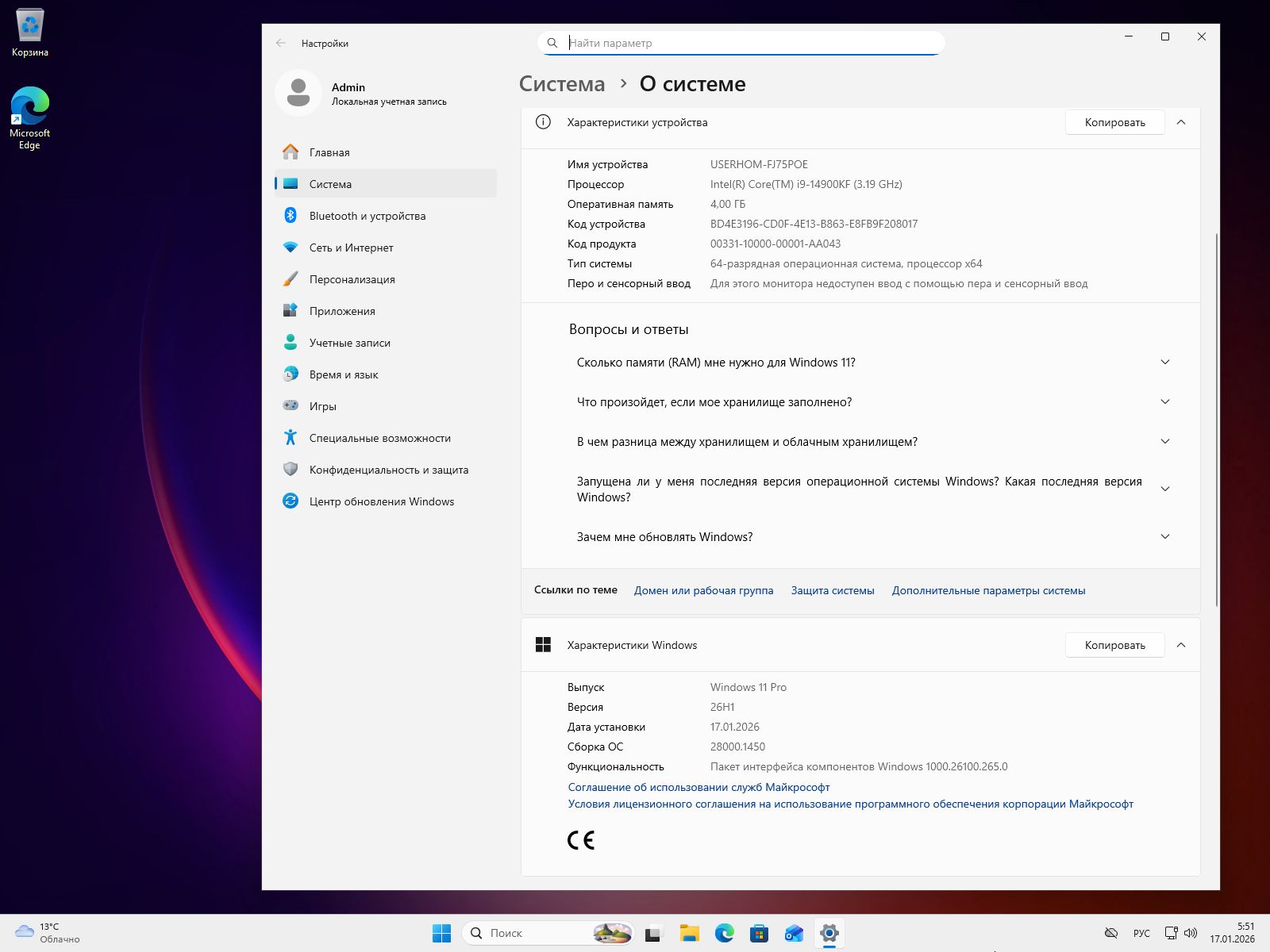Copy the device specifications
The width and height of the screenshot is (1270, 952).
(1114, 122)
